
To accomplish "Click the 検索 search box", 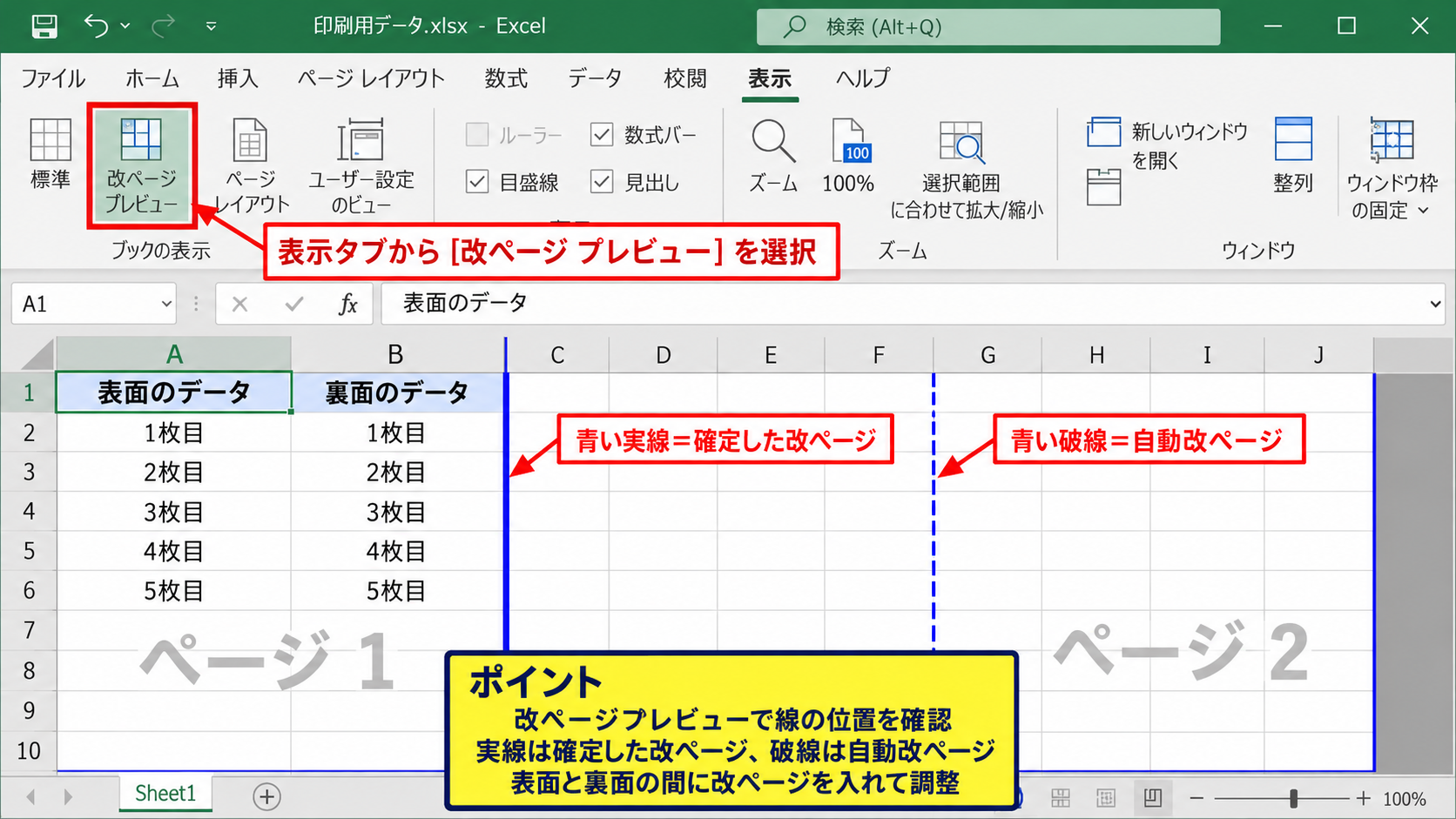I will pyautogui.click(x=988, y=27).
